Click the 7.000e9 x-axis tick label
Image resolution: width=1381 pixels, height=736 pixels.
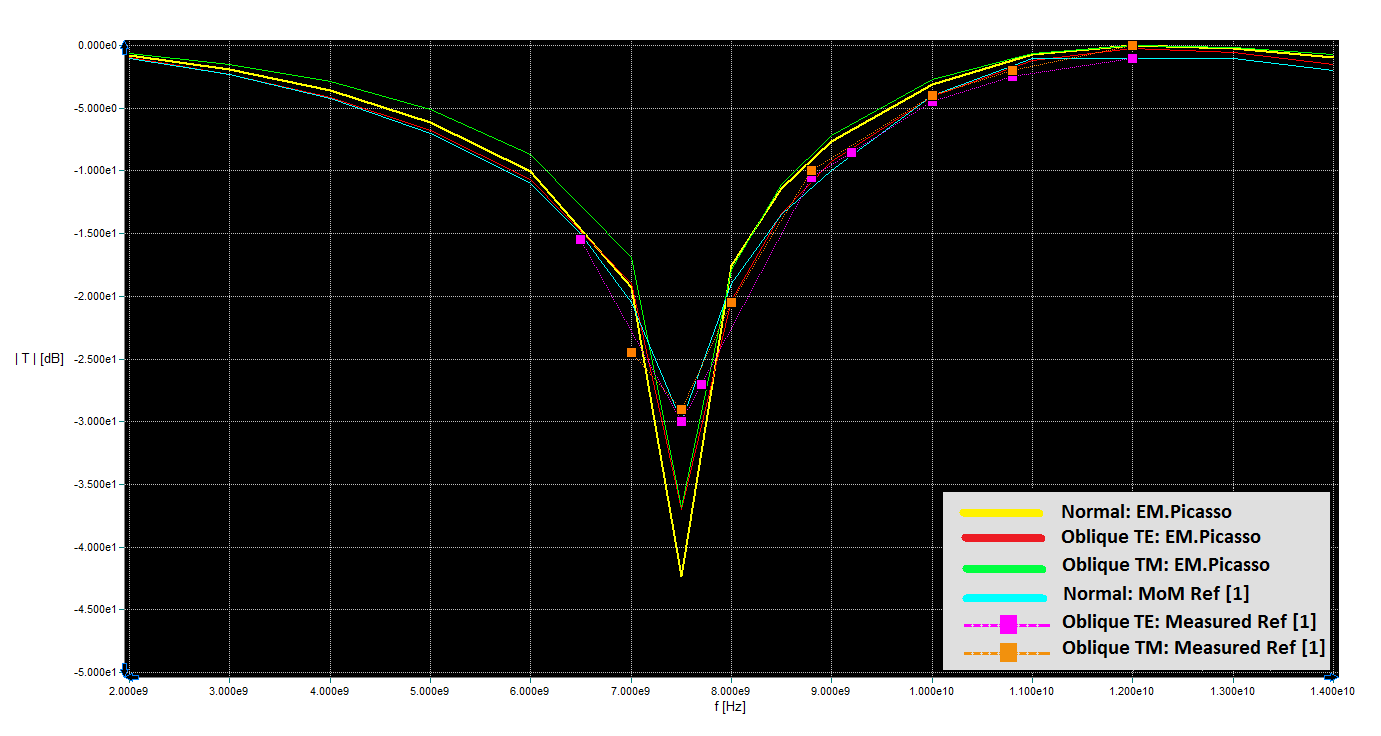point(631,690)
